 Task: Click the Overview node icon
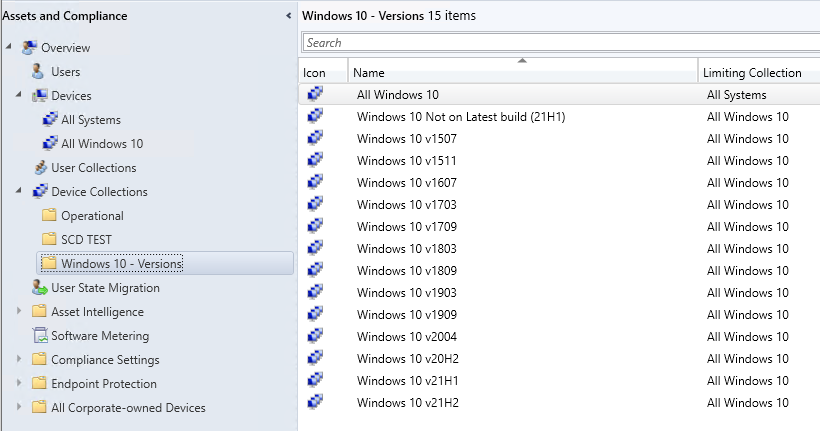29,48
